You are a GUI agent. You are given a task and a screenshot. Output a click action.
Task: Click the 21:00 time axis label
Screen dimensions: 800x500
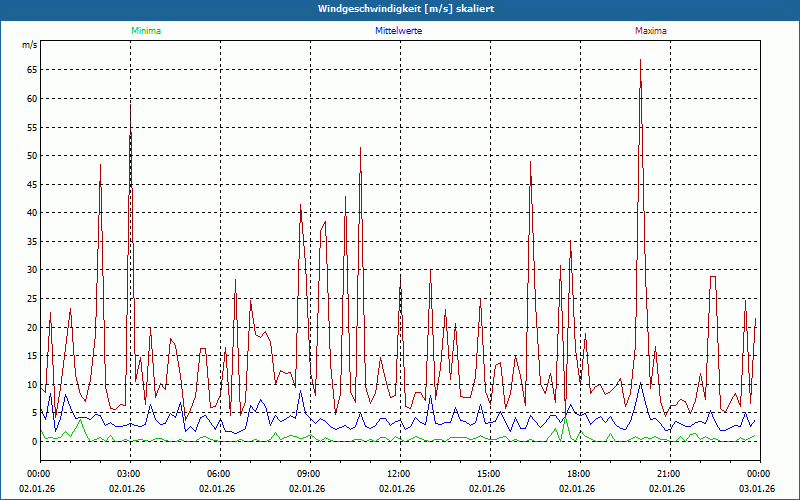point(667,474)
